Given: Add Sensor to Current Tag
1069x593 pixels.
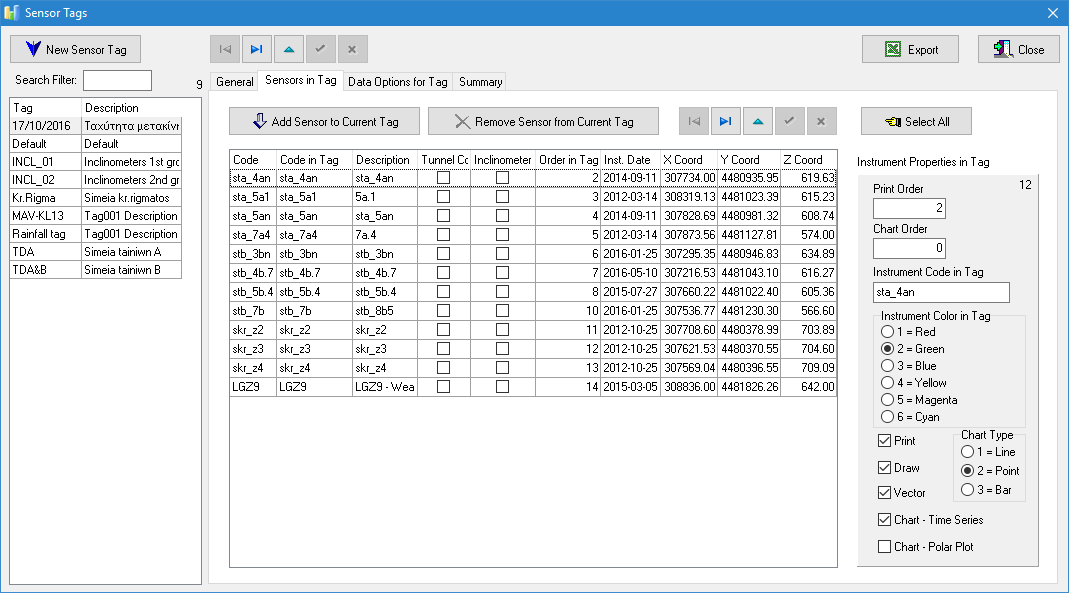Looking at the screenshot, I should coord(324,121).
